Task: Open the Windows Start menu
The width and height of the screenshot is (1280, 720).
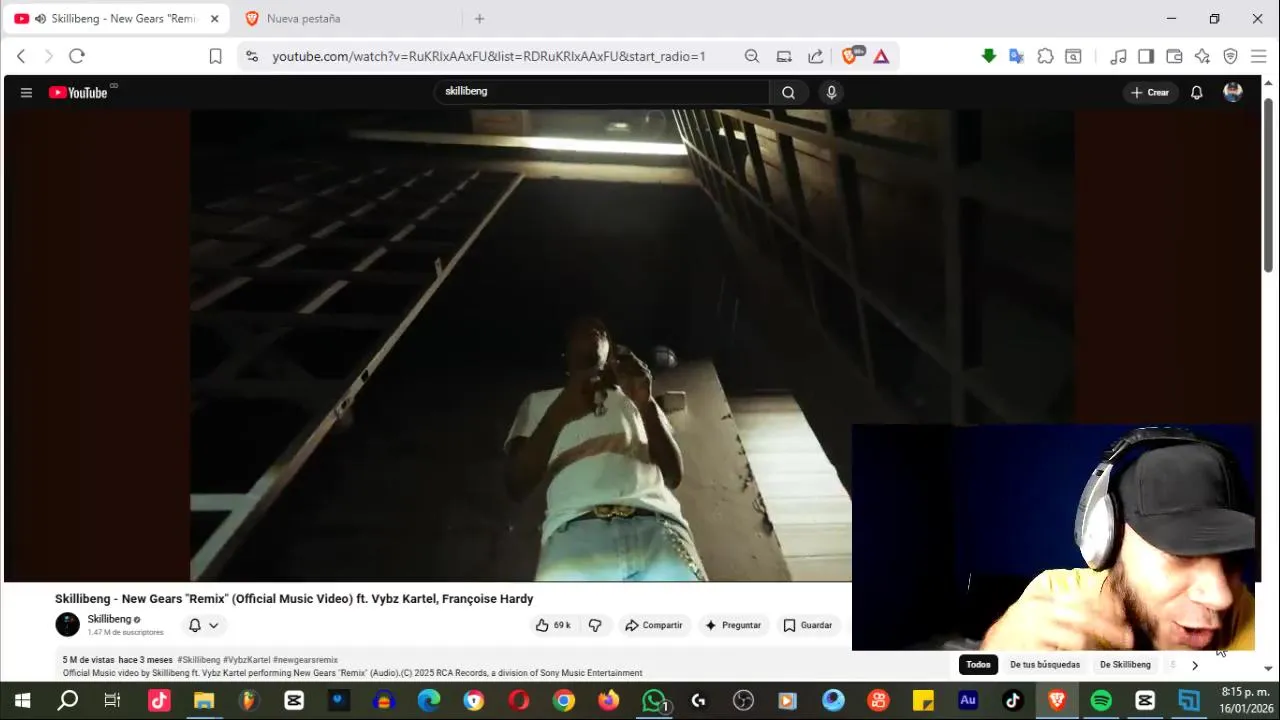Action: [22, 701]
